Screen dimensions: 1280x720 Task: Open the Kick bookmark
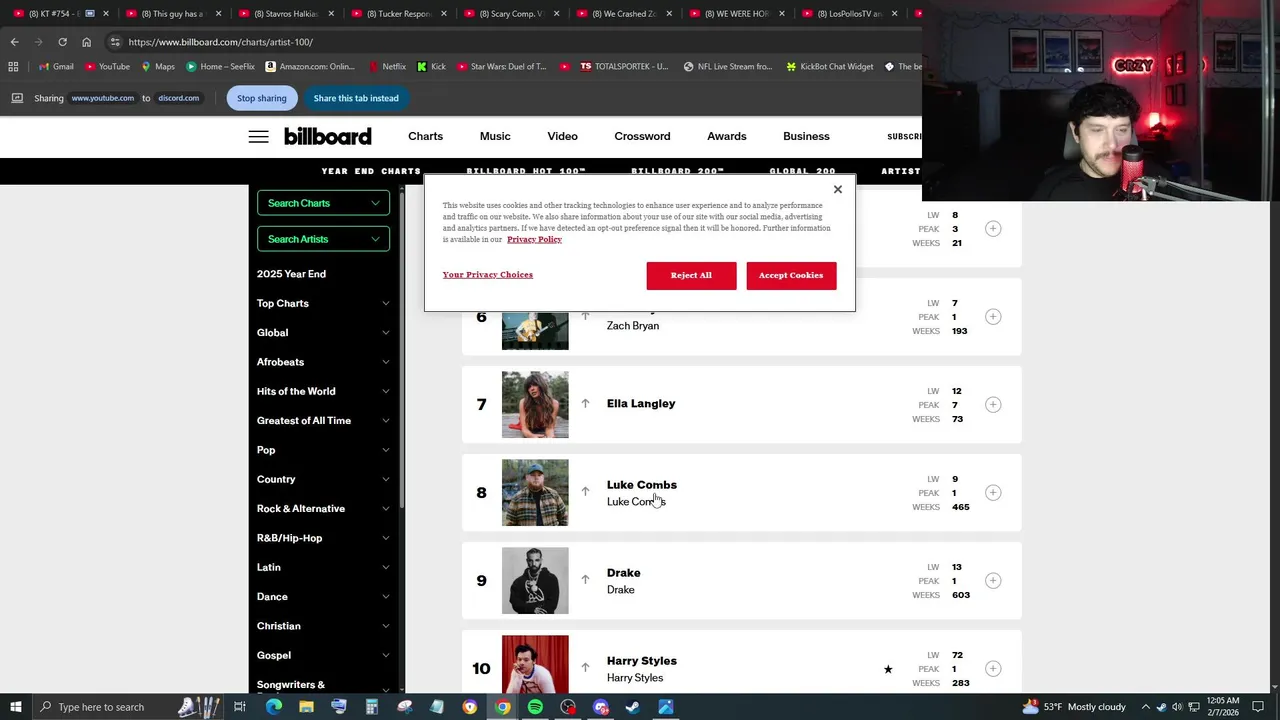pyautogui.click(x=431, y=67)
